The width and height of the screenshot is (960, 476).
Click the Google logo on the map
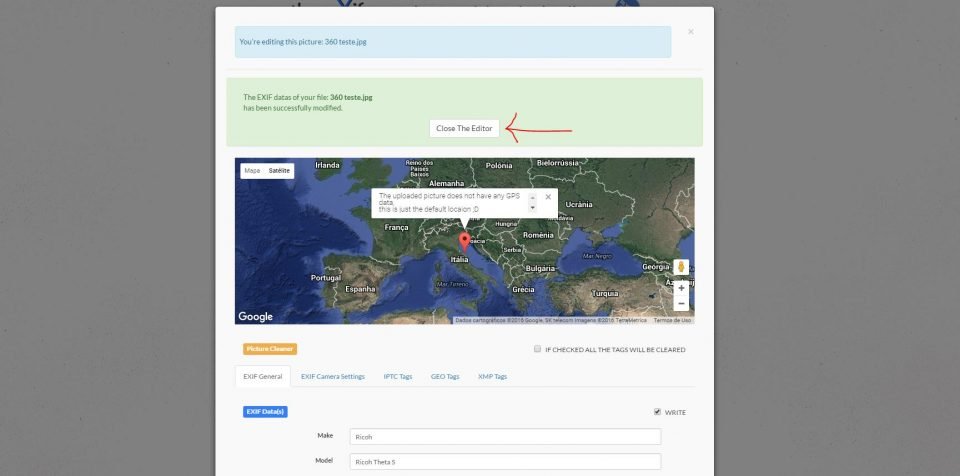pos(255,317)
